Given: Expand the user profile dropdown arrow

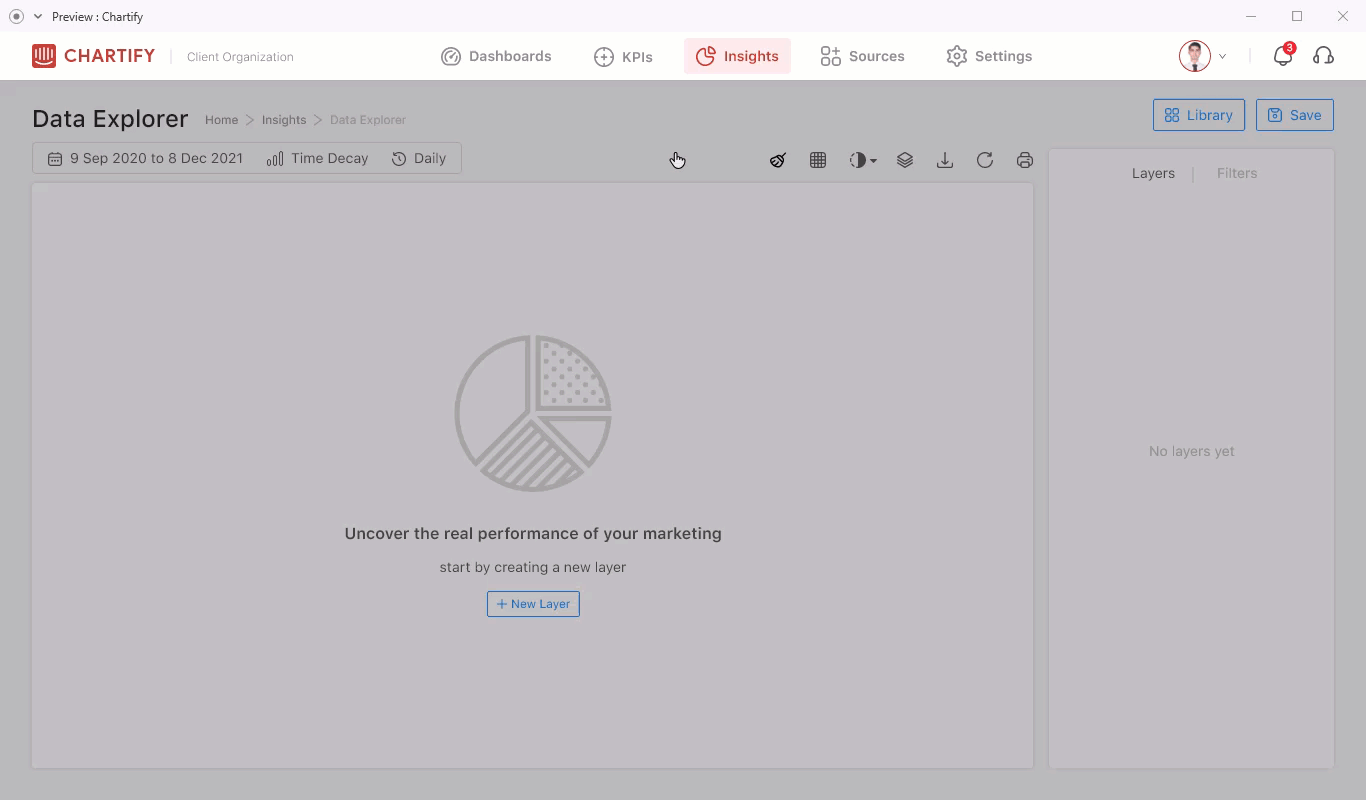Looking at the screenshot, I should click(x=1222, y=57).
